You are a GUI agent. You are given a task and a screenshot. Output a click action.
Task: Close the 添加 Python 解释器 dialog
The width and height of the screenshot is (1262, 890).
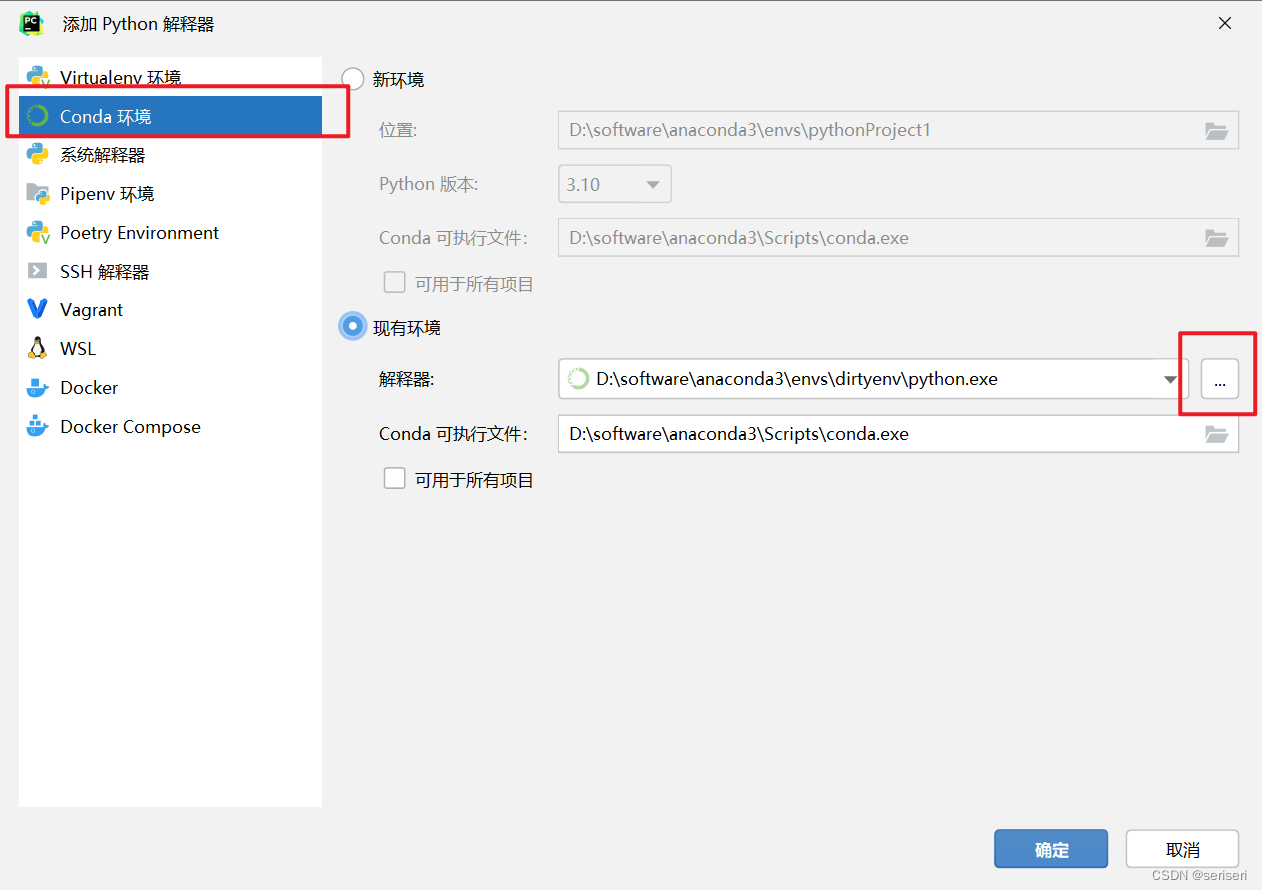(x=1224, y=23)
